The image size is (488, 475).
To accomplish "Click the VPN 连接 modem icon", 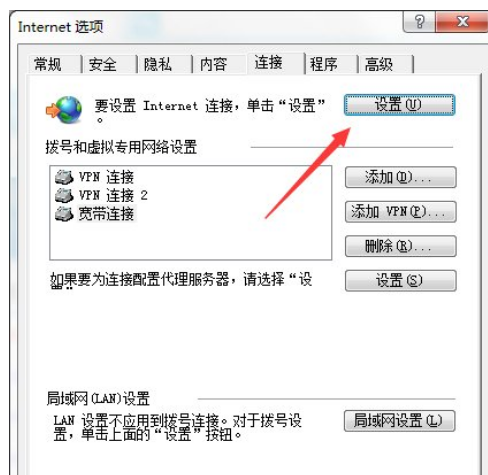I will coord(64,177).
